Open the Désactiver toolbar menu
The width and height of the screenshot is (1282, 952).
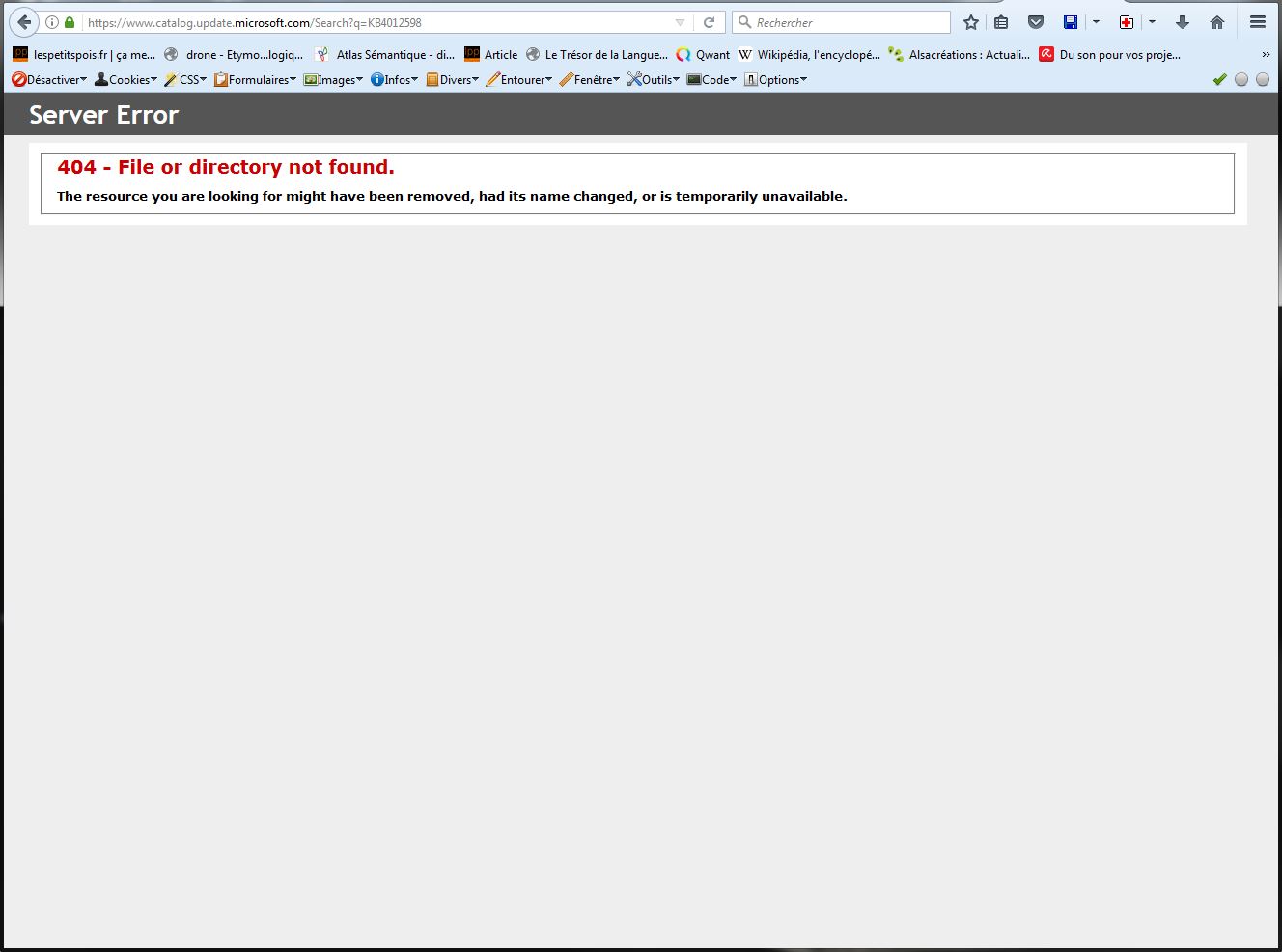tap(49, 80)
